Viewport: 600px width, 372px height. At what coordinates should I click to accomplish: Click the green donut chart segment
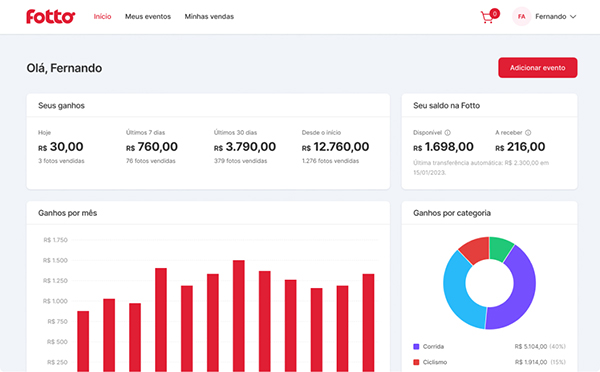500,248
